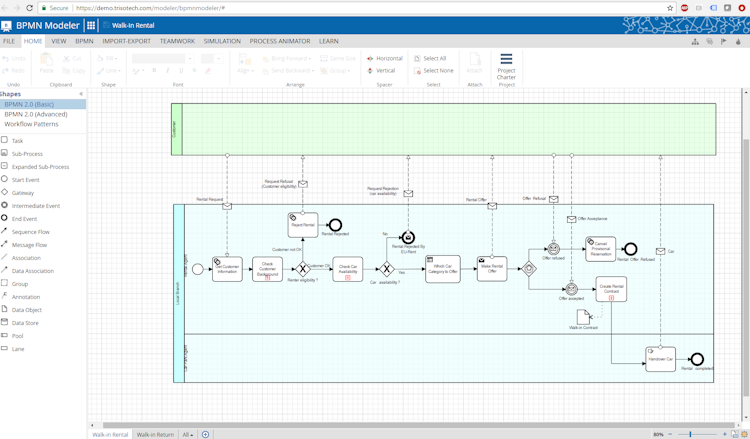Select Workflow Patterns shape set
Viewport: 750px width, 439px height.
(x=31, y=124)
